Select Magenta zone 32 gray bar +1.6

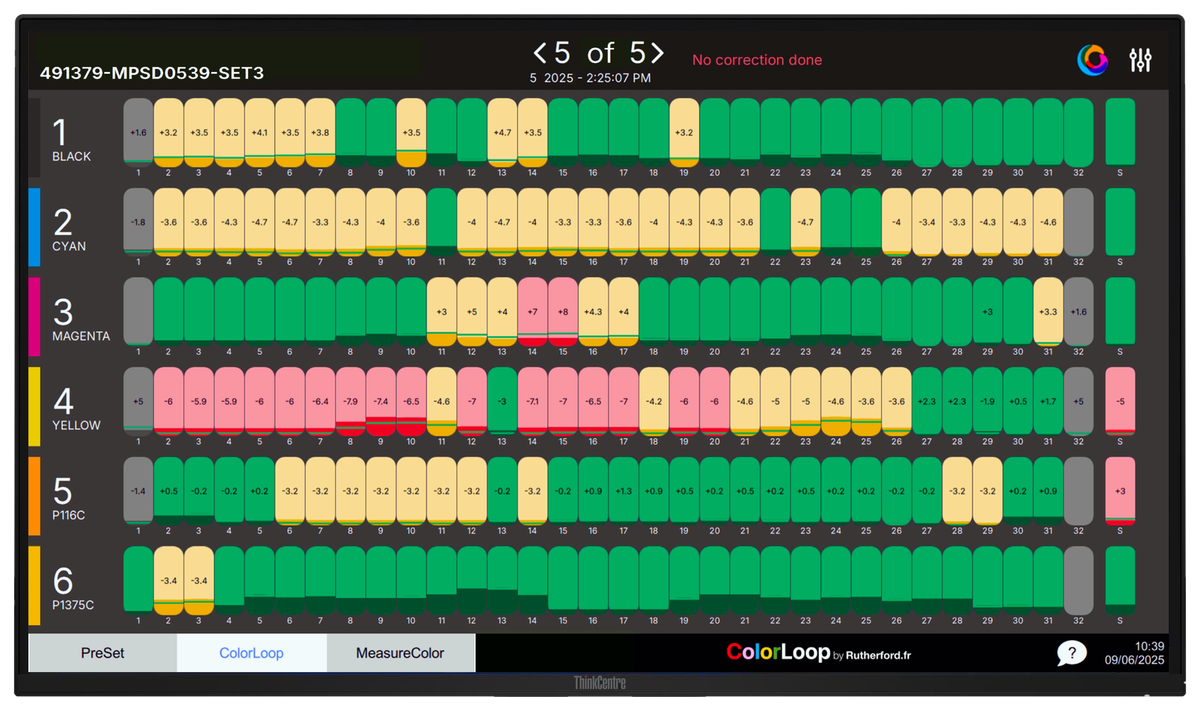click(1079, 312)
